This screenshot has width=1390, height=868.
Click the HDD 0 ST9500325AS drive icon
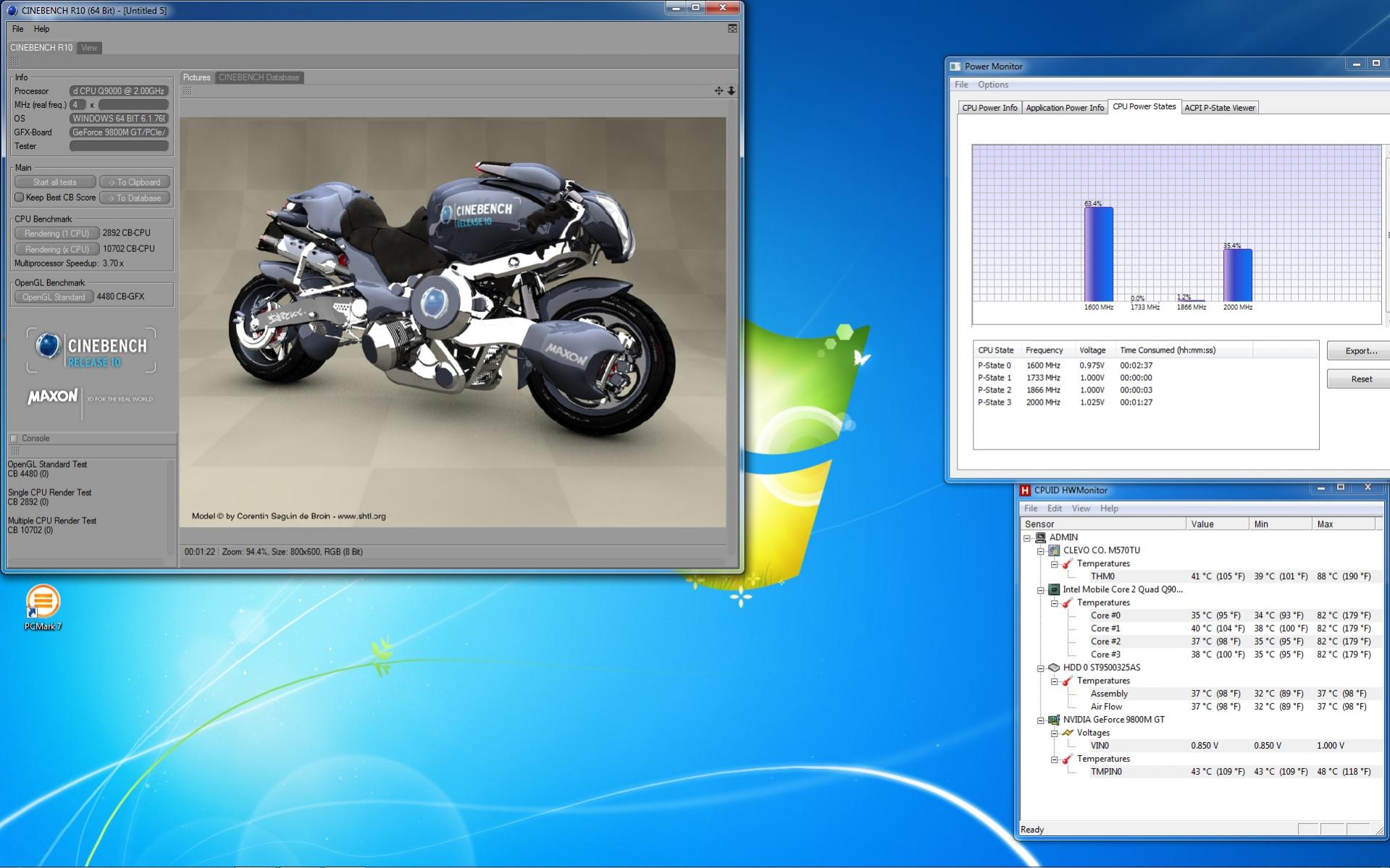[x=1054, y=667]
